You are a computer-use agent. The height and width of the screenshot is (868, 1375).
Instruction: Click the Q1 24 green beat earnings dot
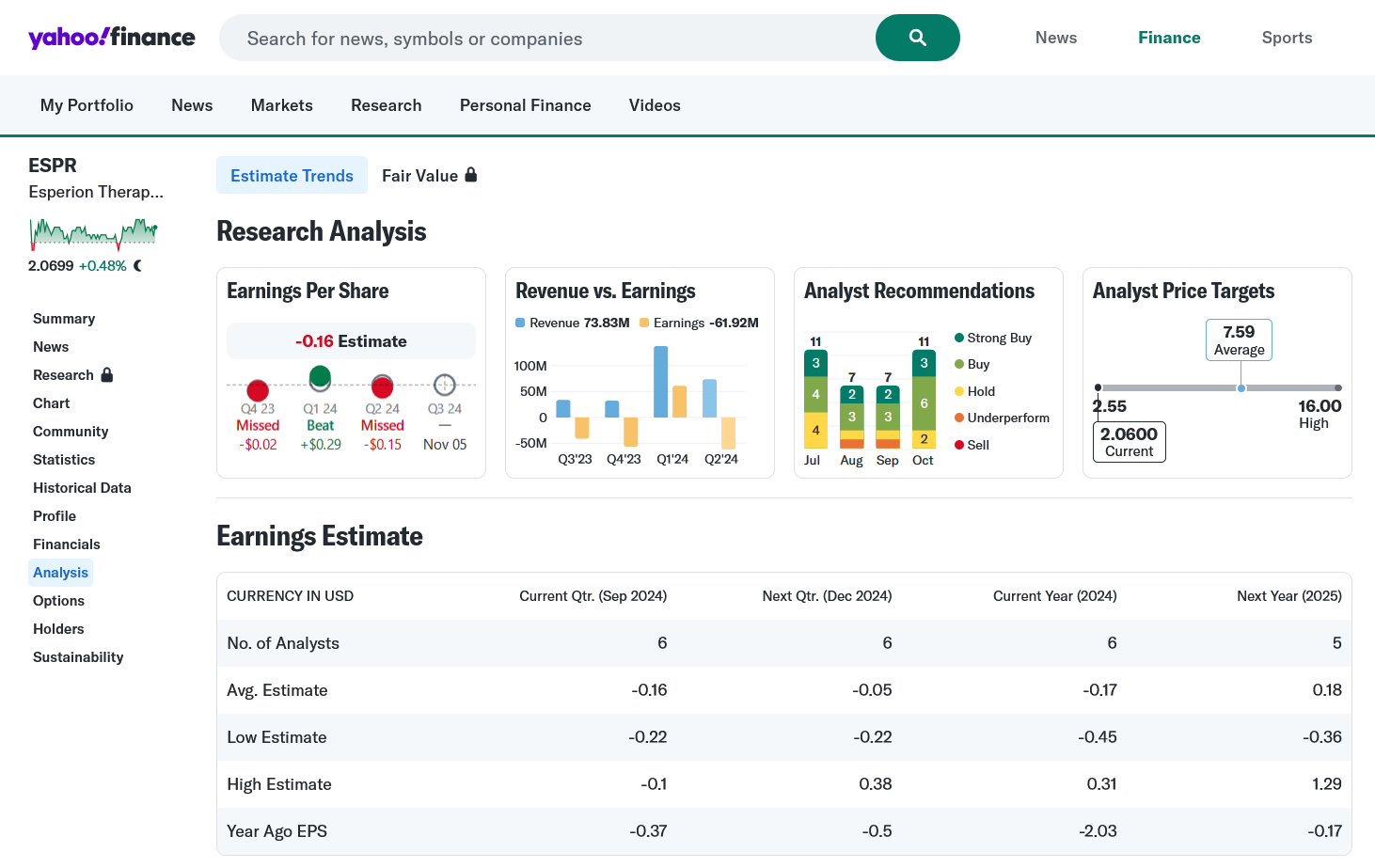(320, 377)
